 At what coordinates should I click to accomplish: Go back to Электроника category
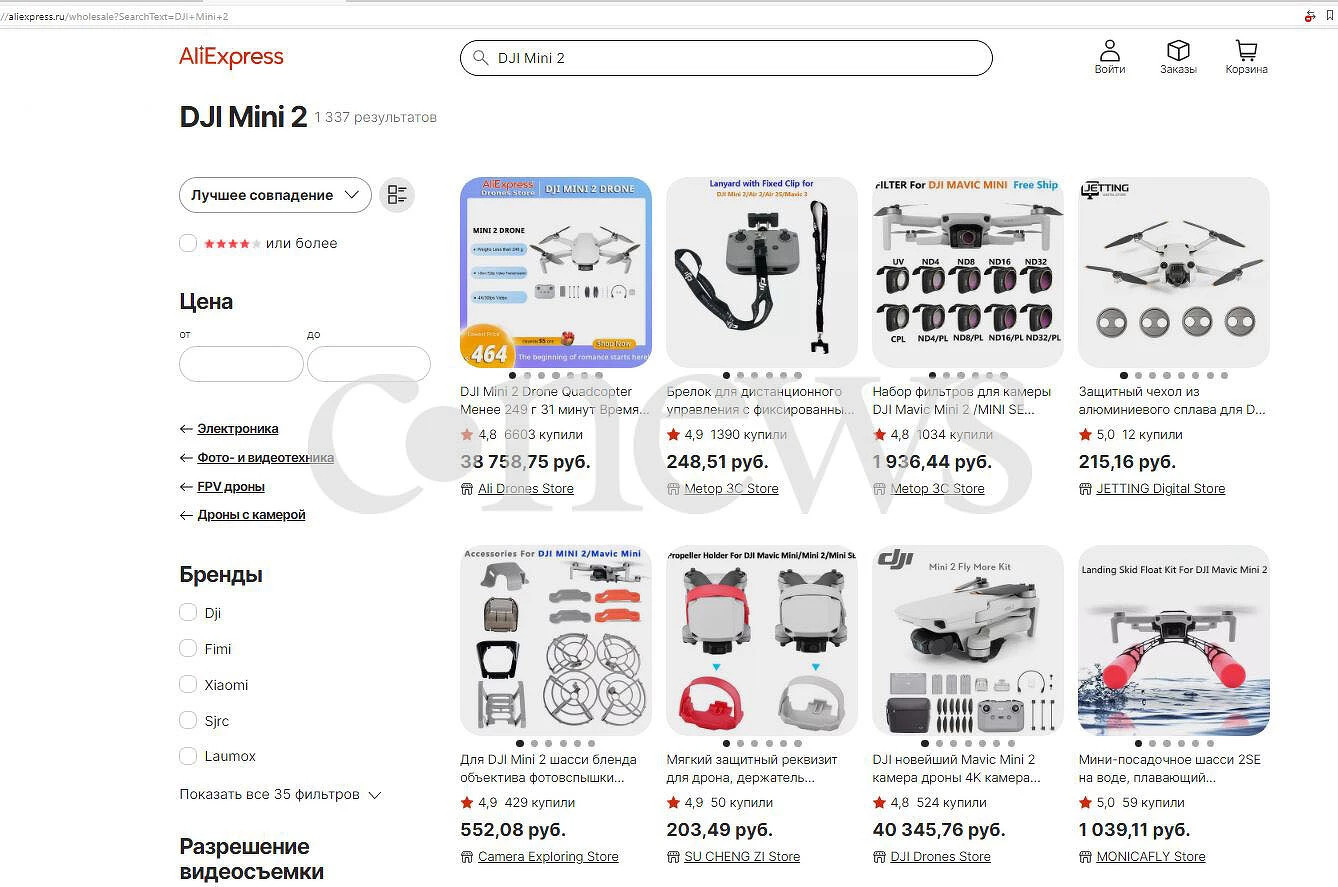(x=238, y=428)
